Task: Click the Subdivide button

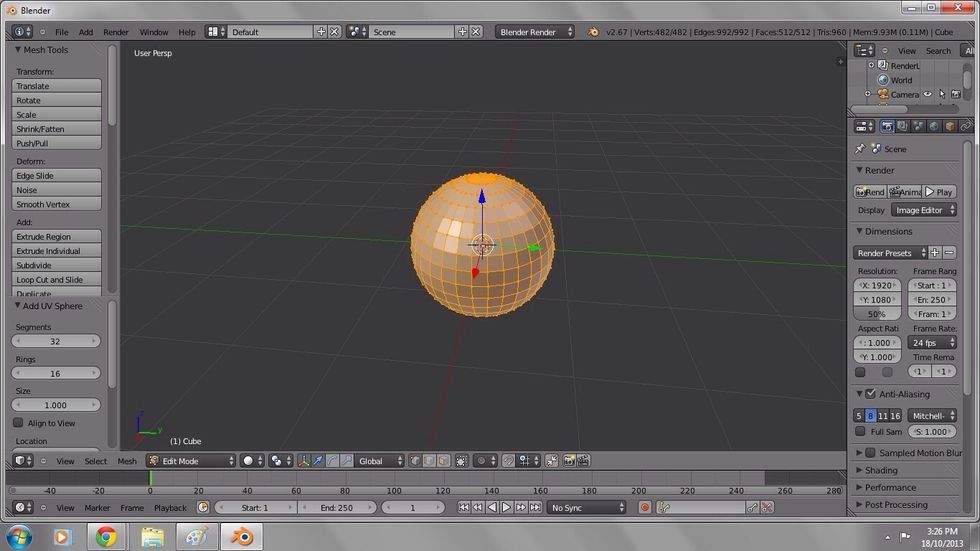Action: [57, 265]
